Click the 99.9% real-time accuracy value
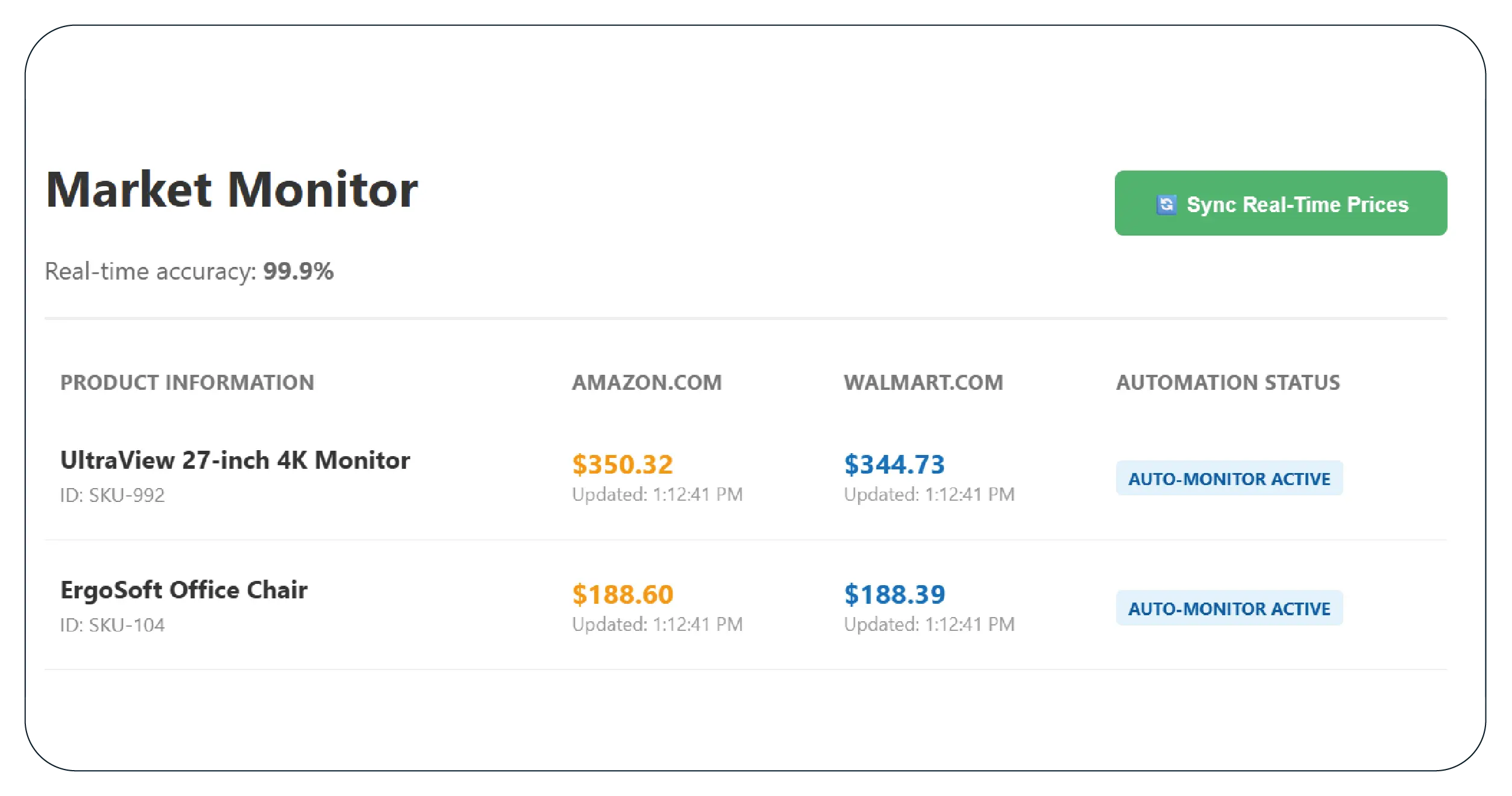This screenshot has height=796, width=1512. (299, 271)
